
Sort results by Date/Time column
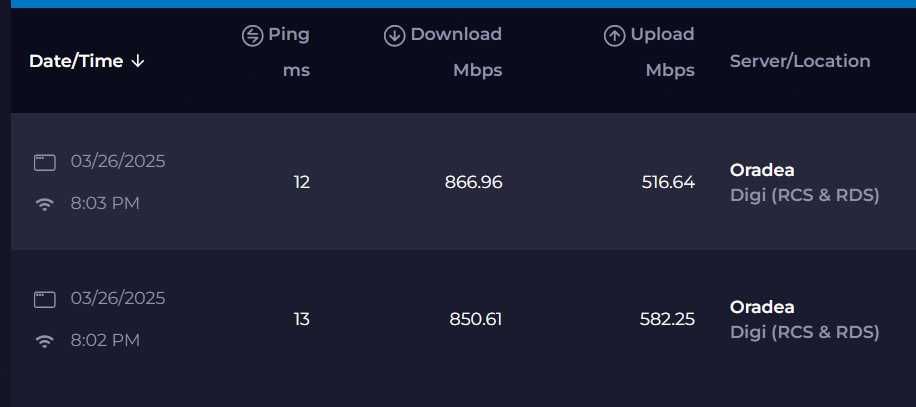coord(76,61)
